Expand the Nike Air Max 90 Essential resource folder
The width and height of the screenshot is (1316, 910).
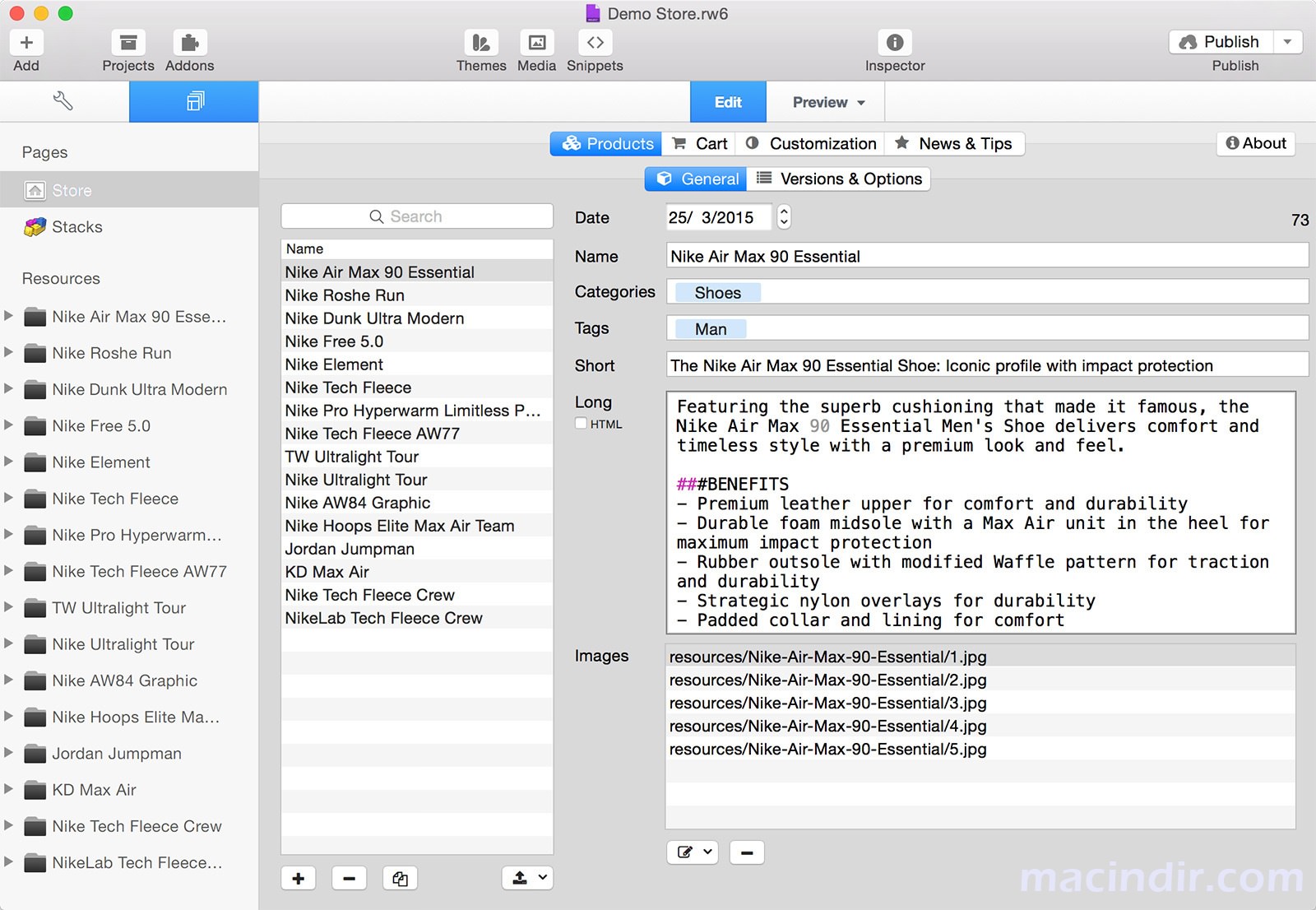click(9, 316)
